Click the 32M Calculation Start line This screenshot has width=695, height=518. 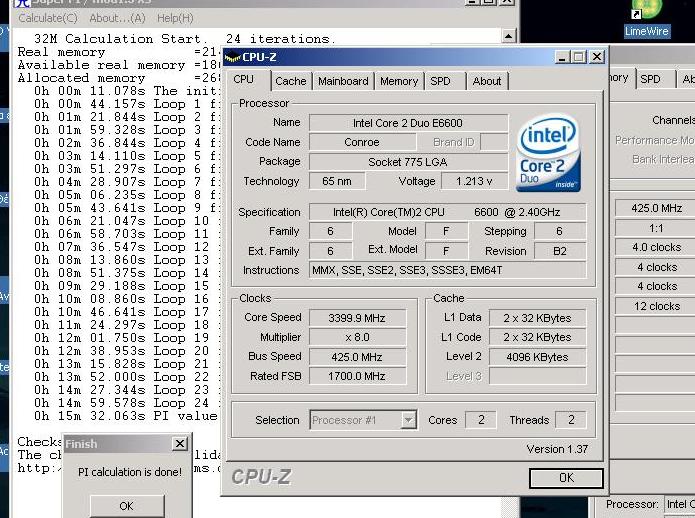click(x=184, y=39)
